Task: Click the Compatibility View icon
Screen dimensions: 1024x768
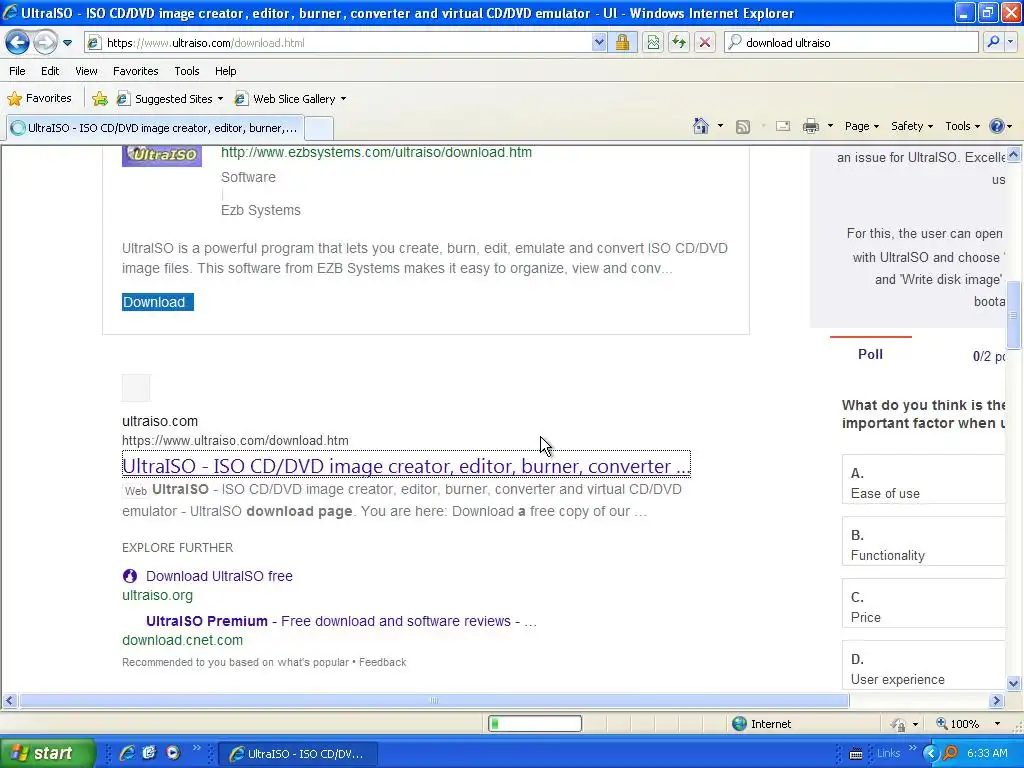Action: tap(653, 42)
